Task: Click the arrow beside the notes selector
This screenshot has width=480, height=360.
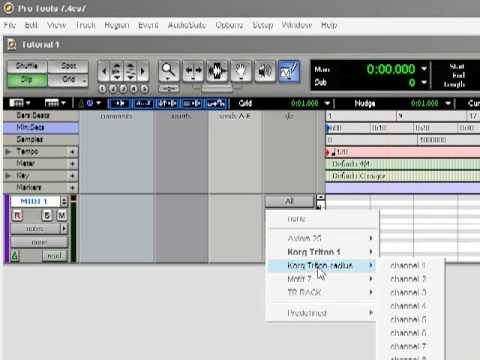Action: [x=64, y=229]
